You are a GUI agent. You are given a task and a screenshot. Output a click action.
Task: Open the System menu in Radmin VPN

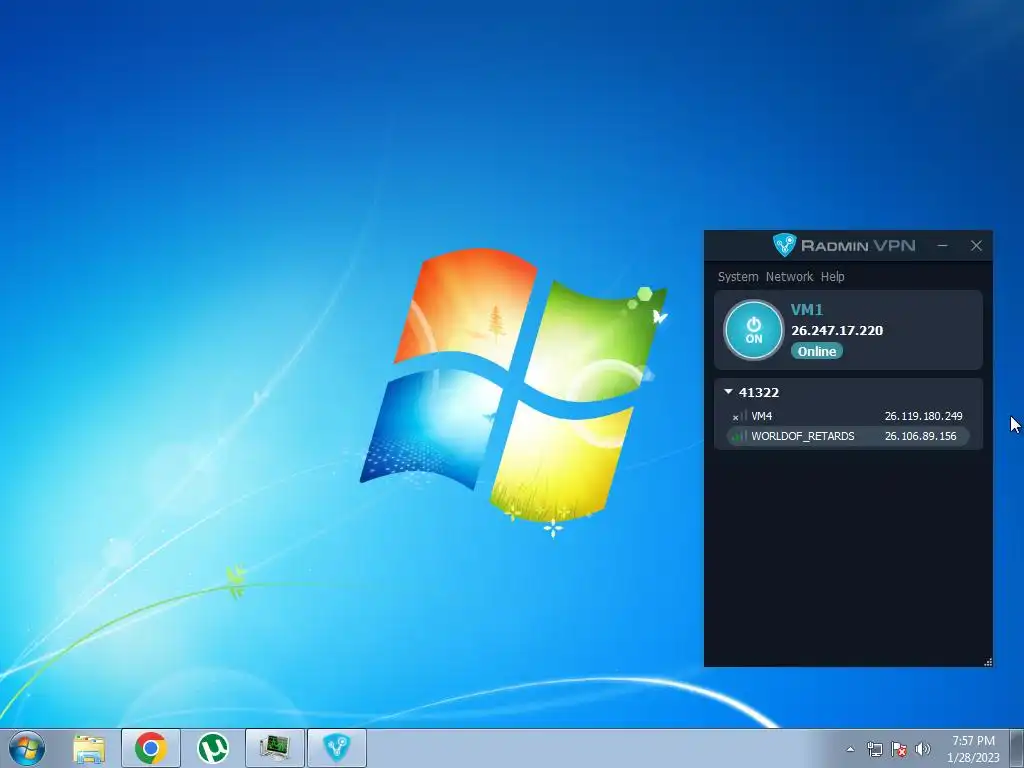pos(738,277)
